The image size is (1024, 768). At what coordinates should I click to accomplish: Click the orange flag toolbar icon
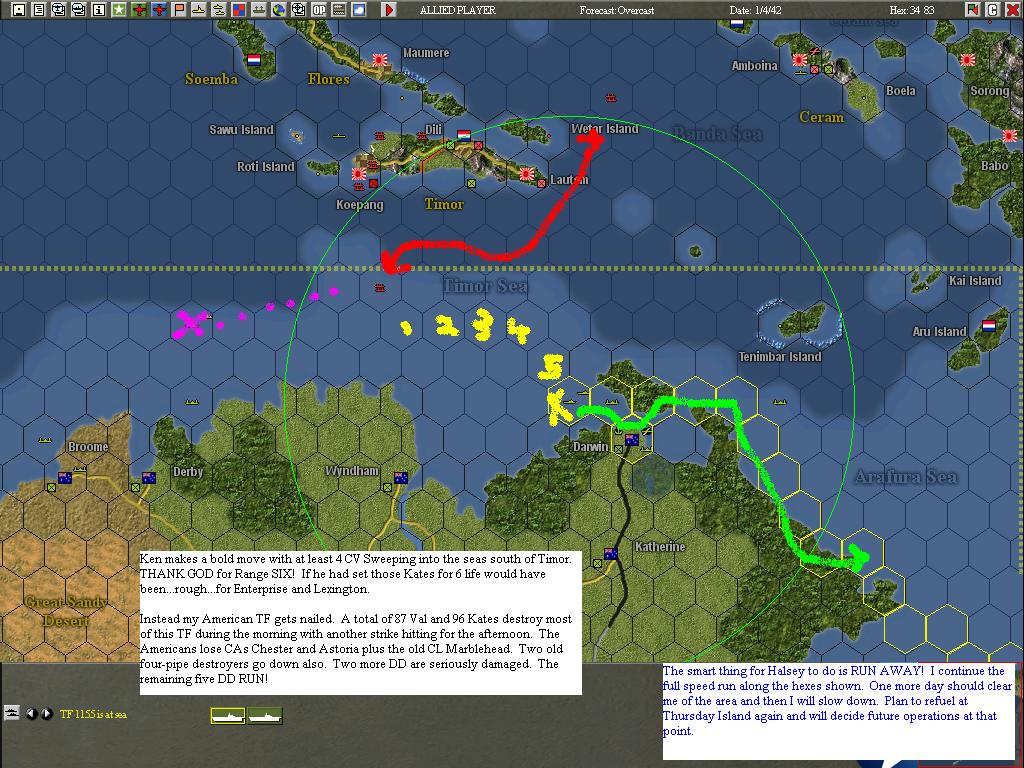pos(178,9)
